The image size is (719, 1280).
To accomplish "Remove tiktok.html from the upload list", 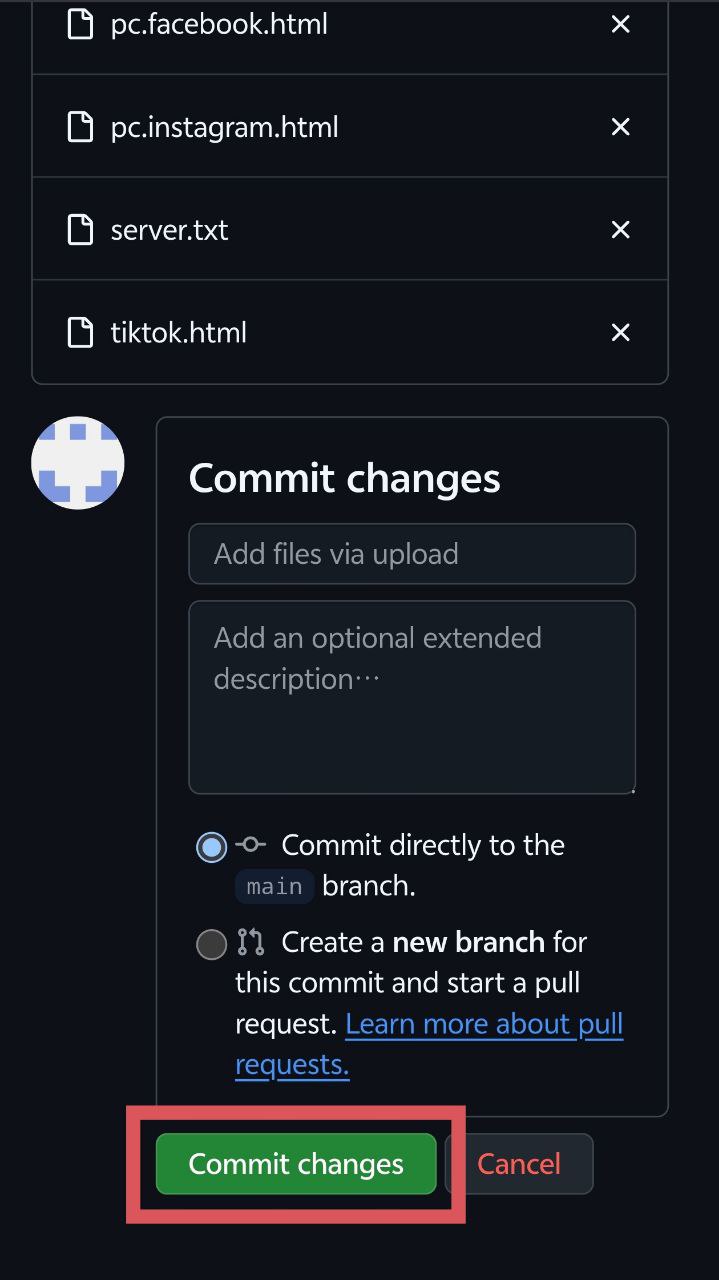I will coord(620,332).
